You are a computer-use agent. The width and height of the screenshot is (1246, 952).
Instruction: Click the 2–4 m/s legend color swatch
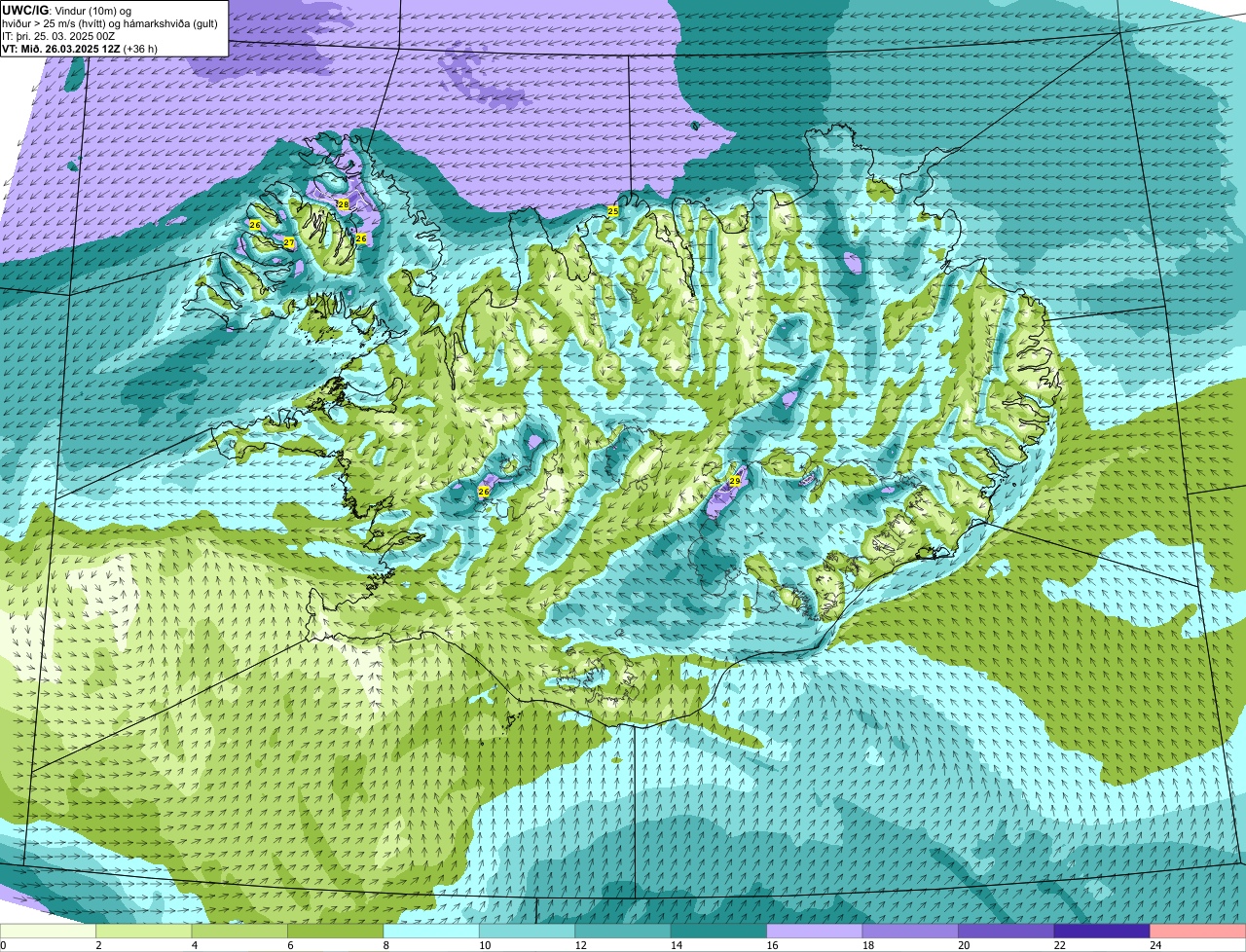[144, 931]
